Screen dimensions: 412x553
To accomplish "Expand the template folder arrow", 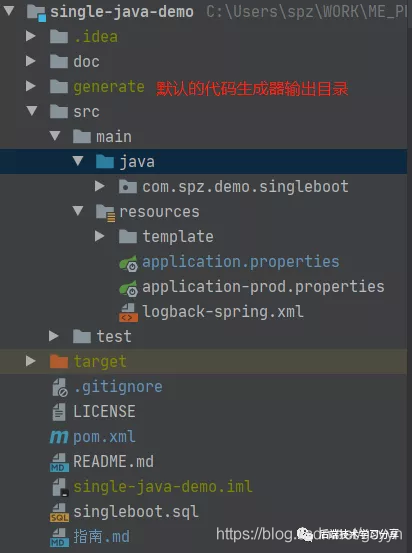I will (x=100, y=236).
